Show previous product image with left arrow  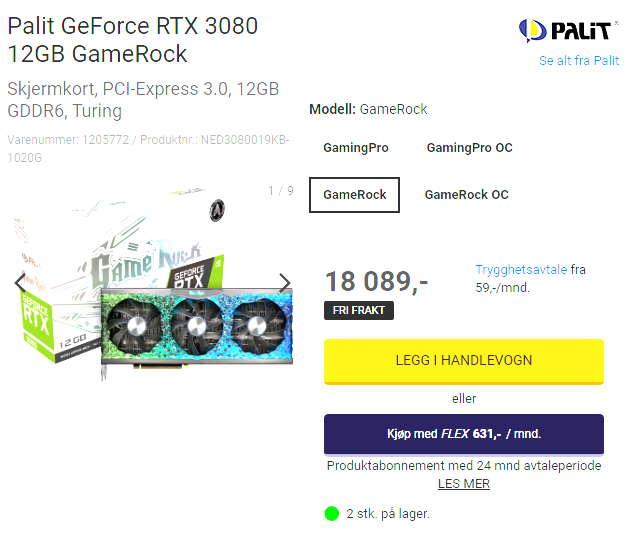pyautogui.click(x=20, y=282)
